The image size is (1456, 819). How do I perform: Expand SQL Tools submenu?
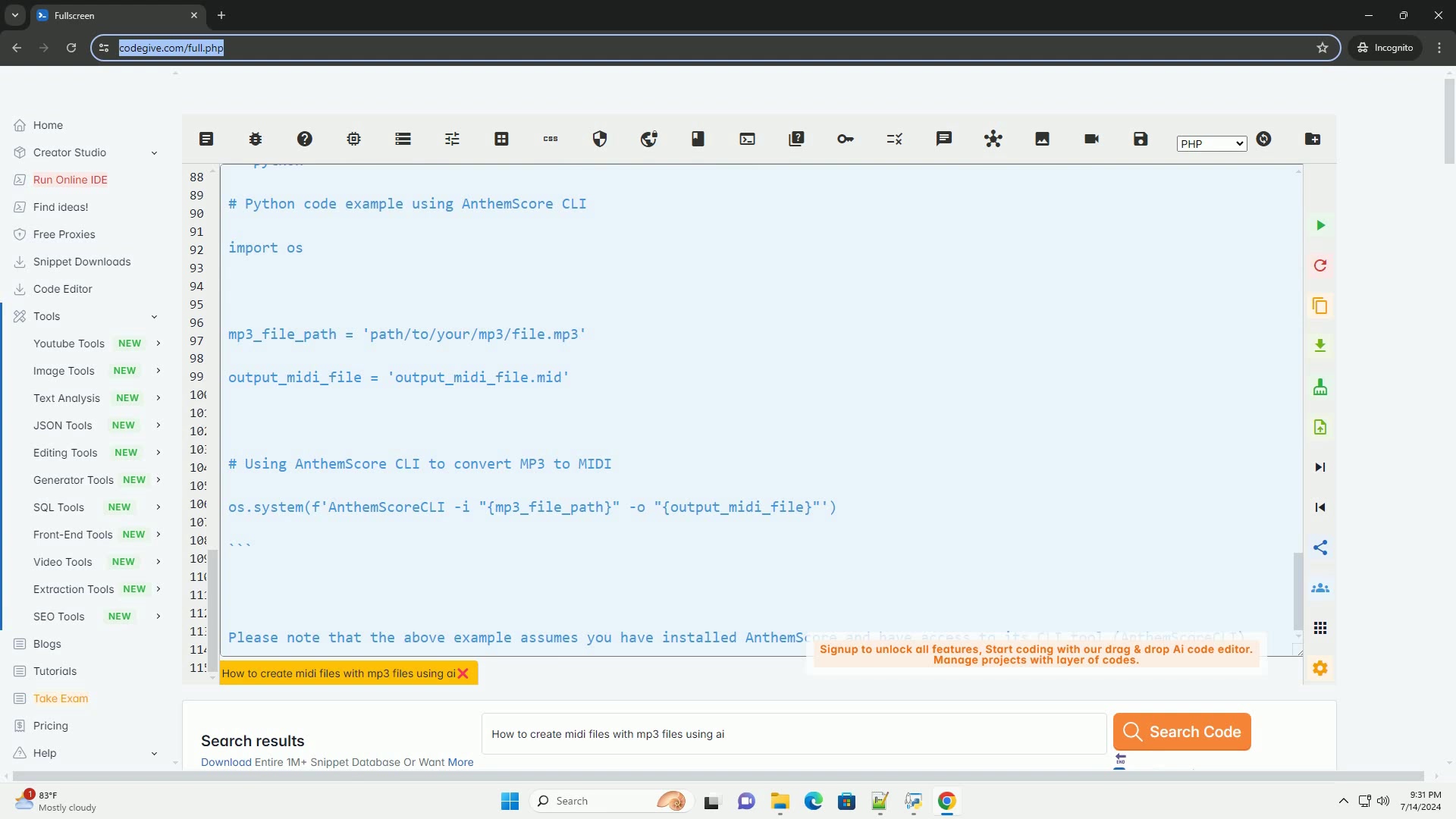(x=97, y=507)
